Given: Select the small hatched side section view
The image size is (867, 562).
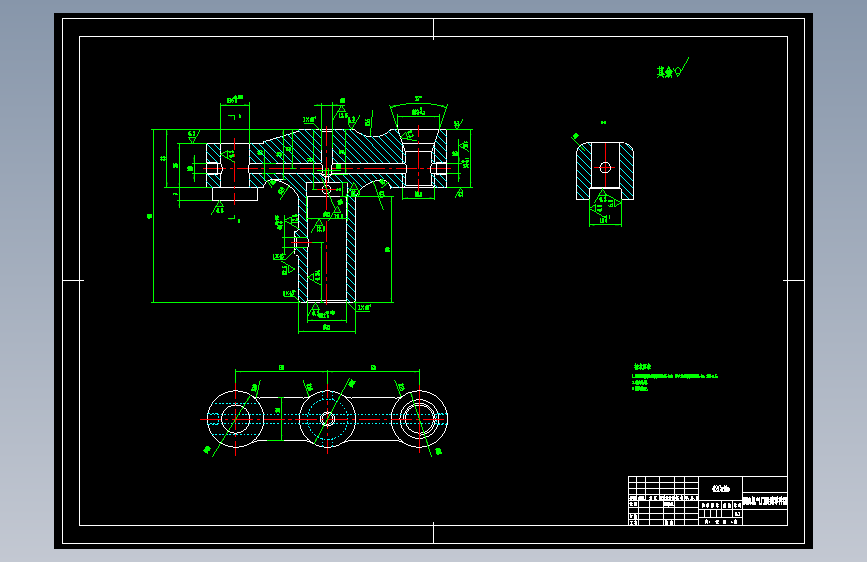Looking at the screenshot, I should [605, 171].
